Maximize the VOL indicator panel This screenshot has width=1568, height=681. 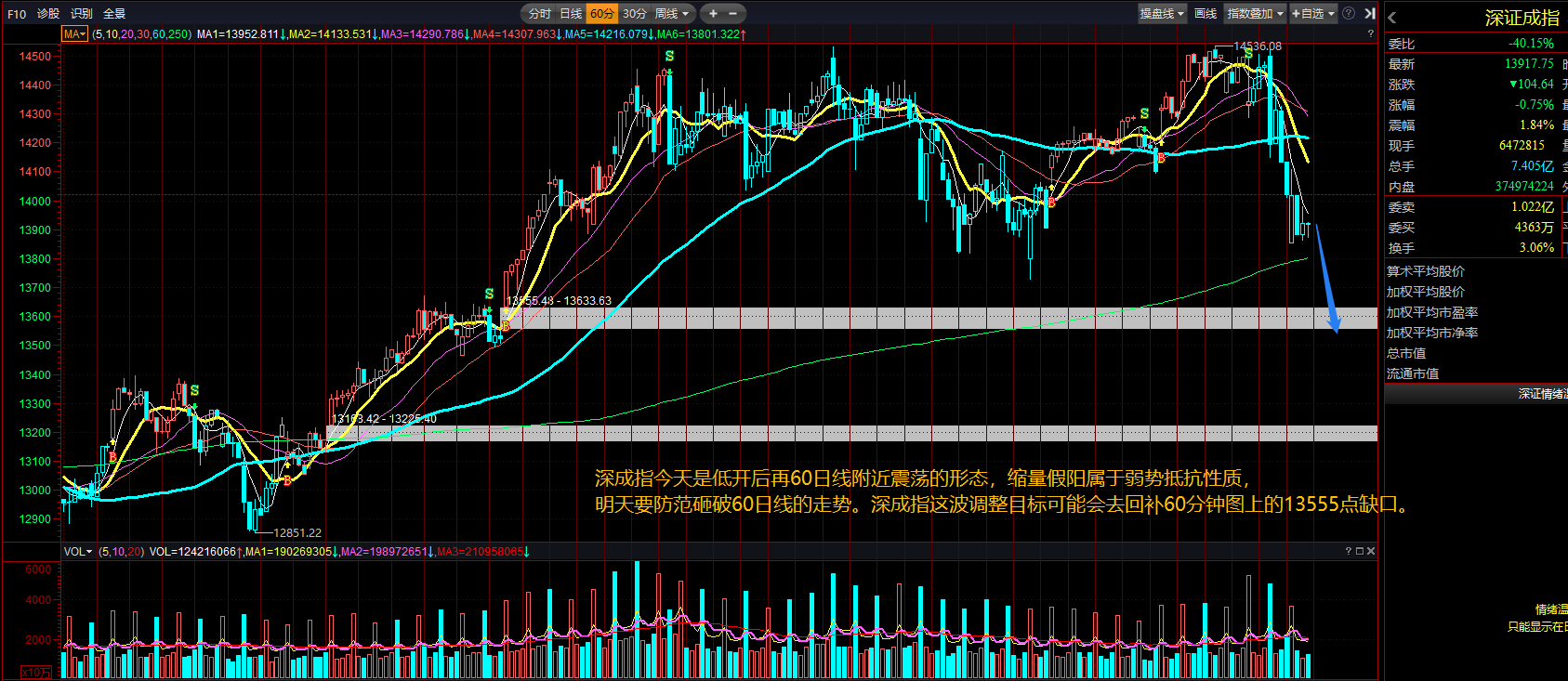1359,551
